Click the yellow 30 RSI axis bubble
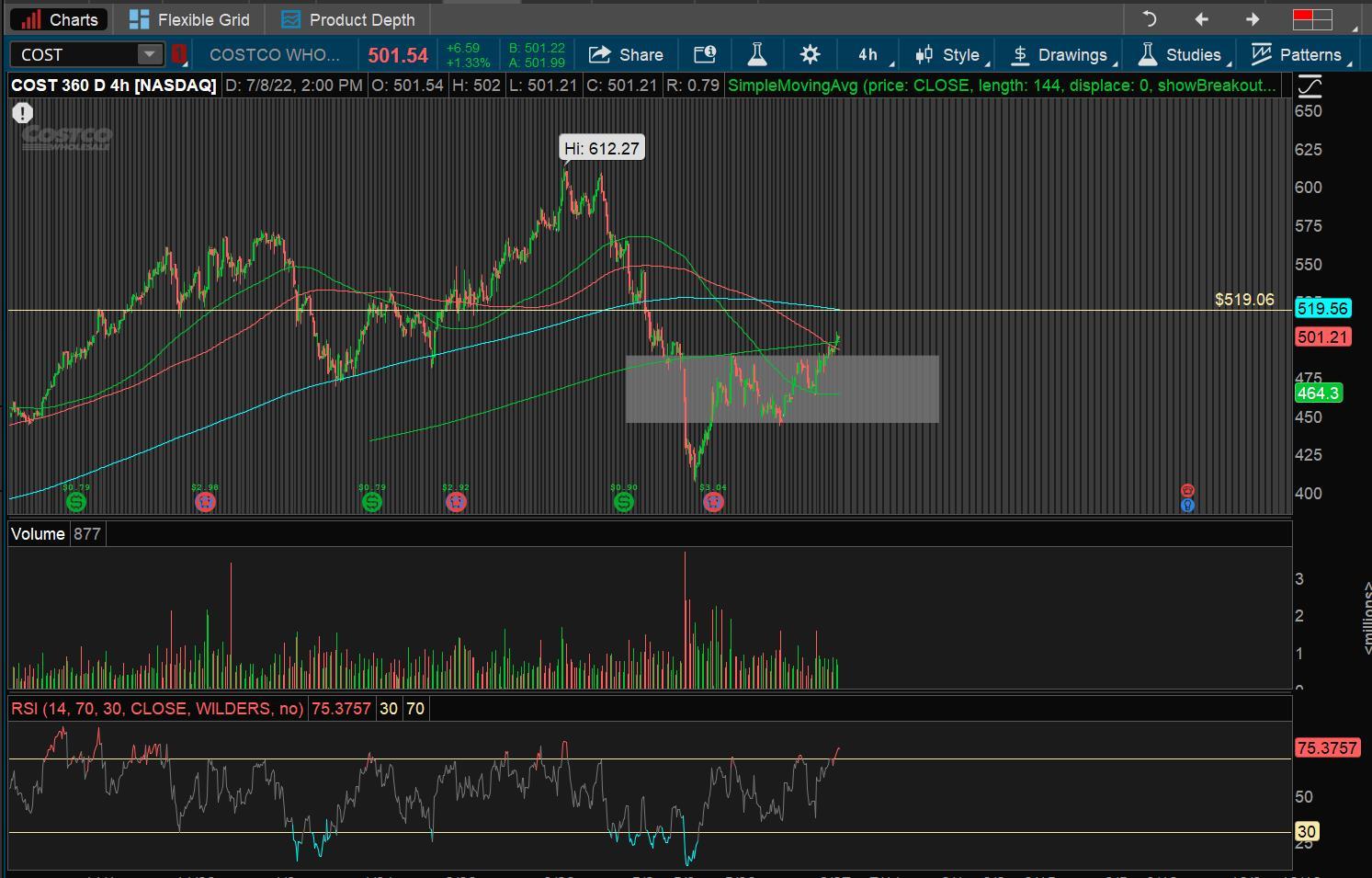The height and width of the screenshot is (878, 1372). pyautogui.click(x=1306, y=832)
